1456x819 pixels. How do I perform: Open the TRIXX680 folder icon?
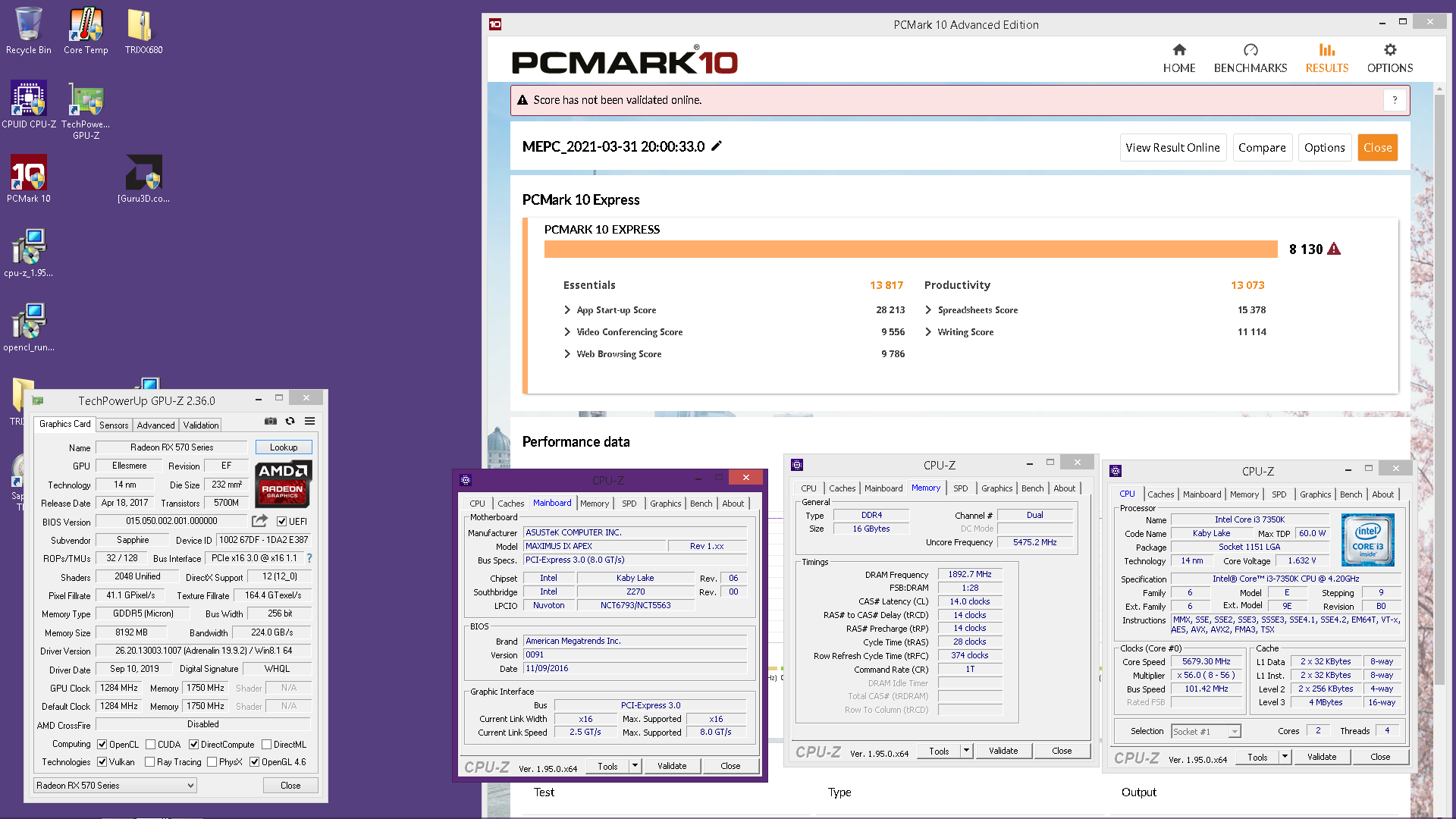click(x=143, y=30)
